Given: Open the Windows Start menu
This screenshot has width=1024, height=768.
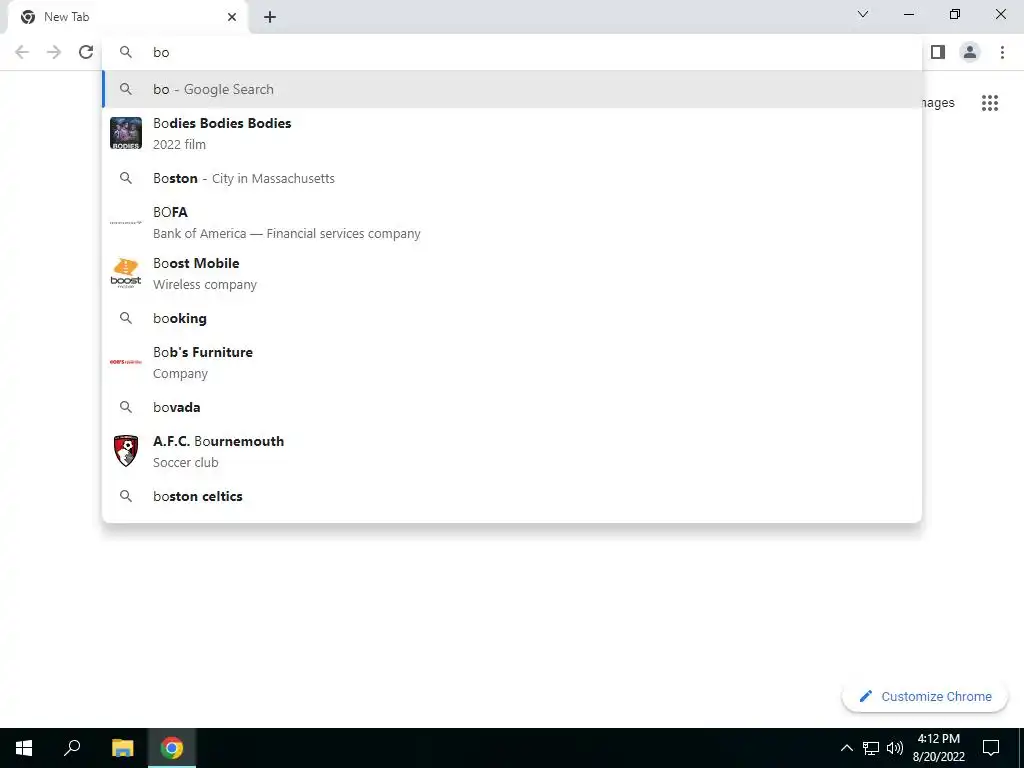Looking at the screenshot, I should click(x=24, y=748).
